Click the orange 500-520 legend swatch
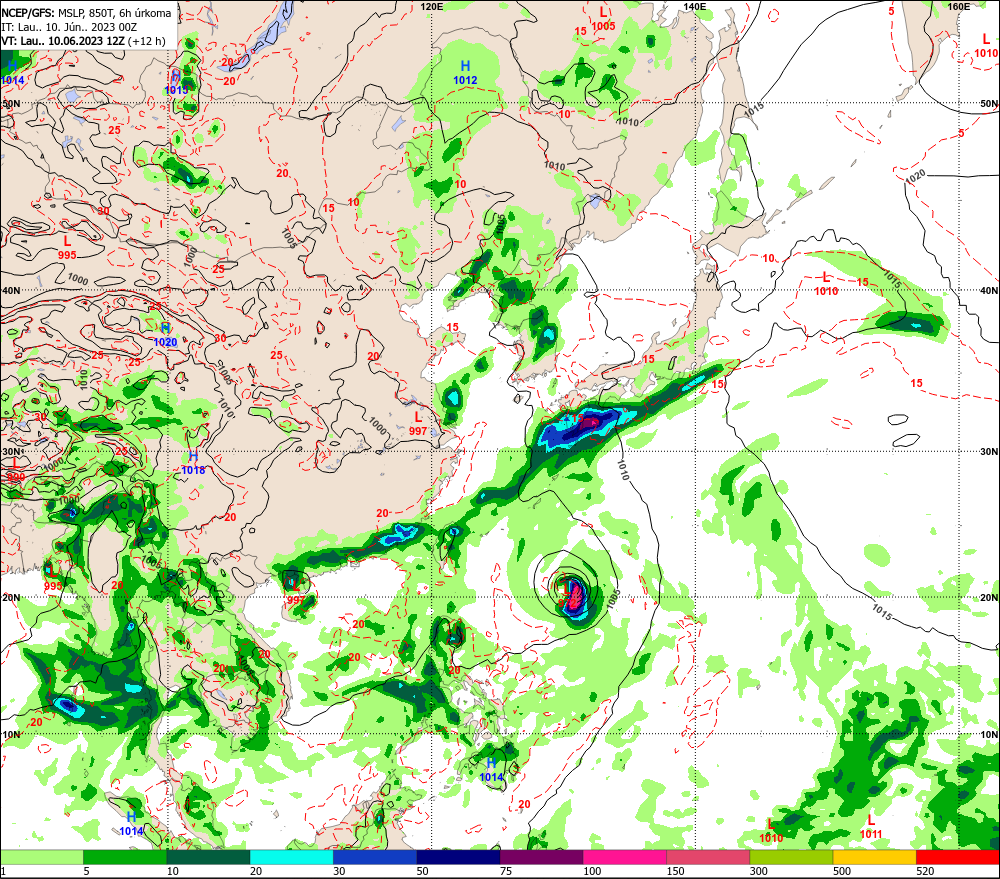Viewport: 1000px width, 879px height. (x=874, y=857)
